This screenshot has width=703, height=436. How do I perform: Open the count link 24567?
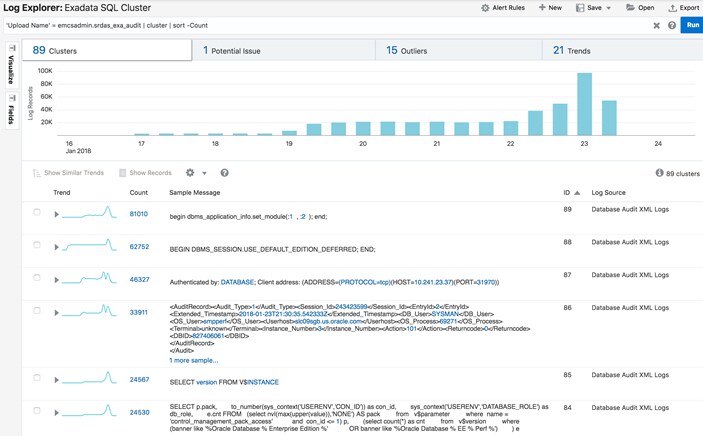click(139, 379)
